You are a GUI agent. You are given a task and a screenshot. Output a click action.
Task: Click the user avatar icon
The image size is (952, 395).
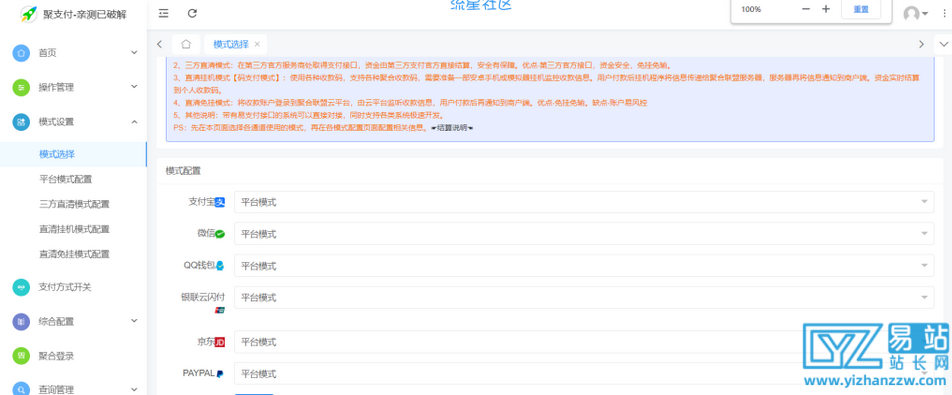point(911,13)
